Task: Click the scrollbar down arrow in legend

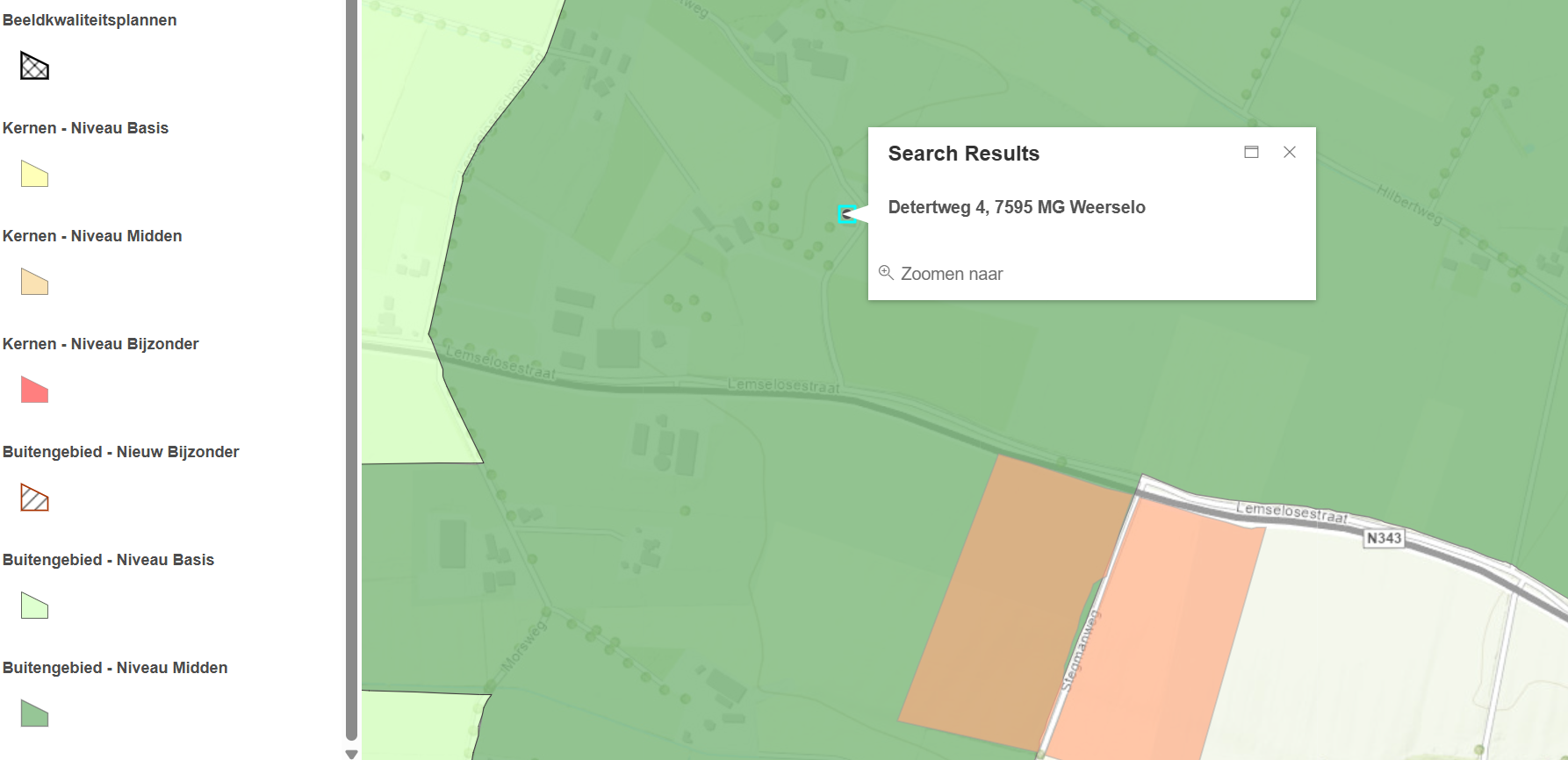Action: 351,754
